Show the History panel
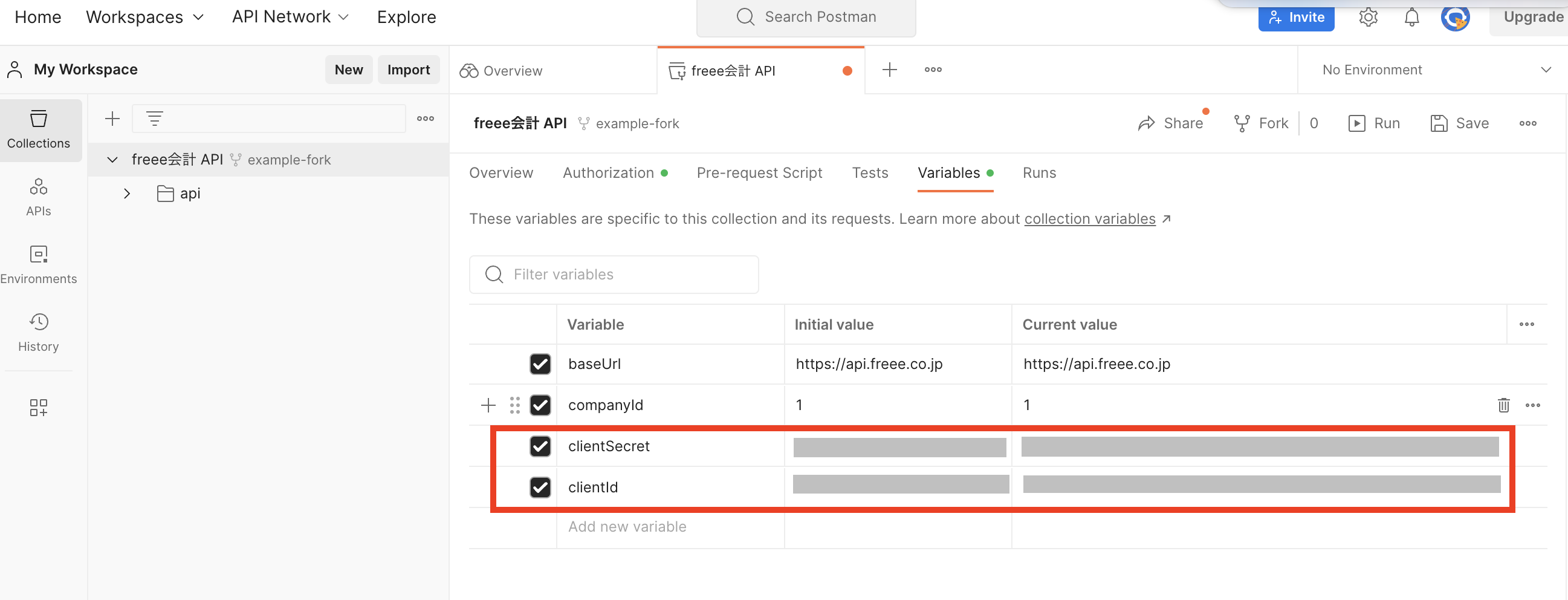The width and height of the screenshot is (1568, 600). coord(38,333)
